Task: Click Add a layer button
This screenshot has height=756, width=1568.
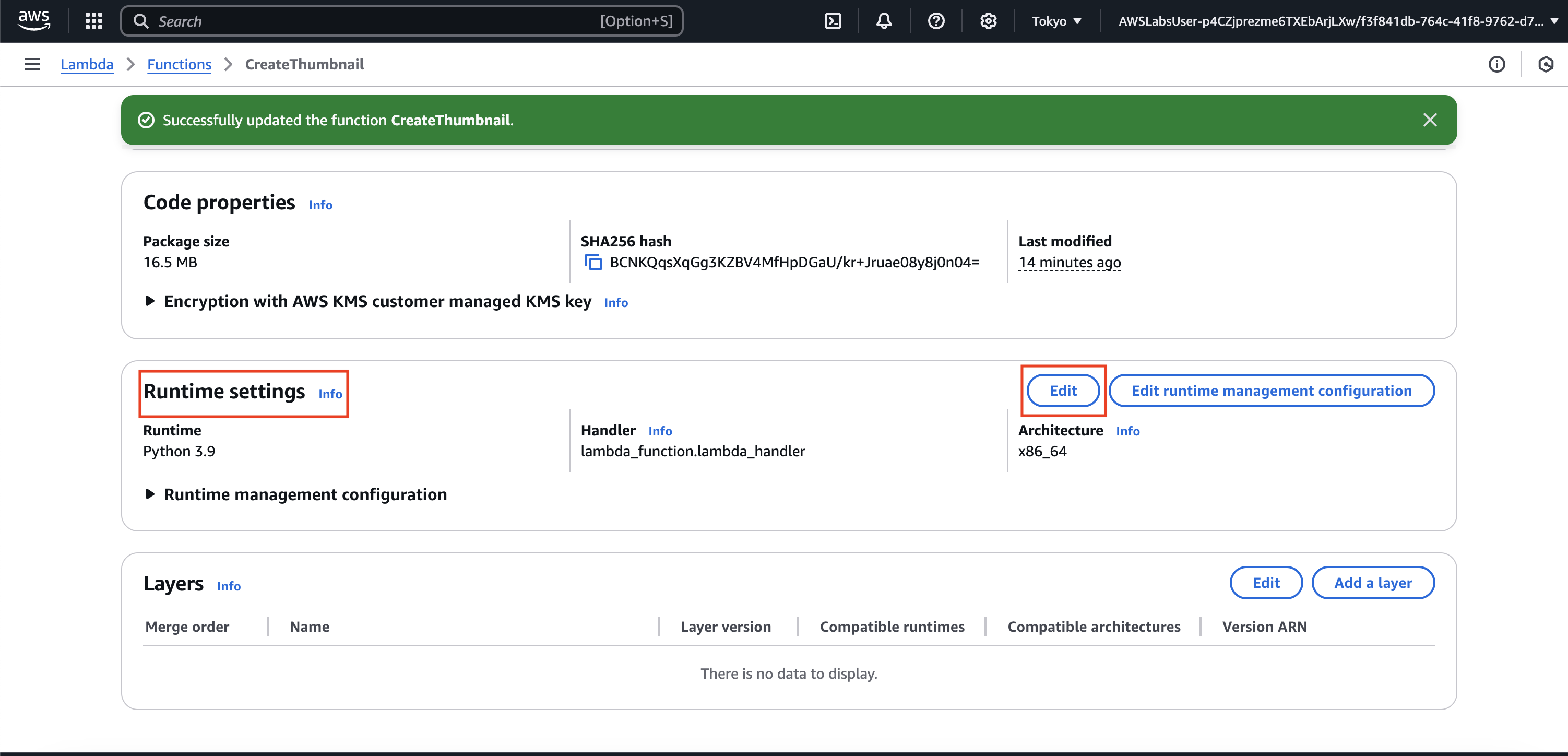Action: click(1373, 583)
